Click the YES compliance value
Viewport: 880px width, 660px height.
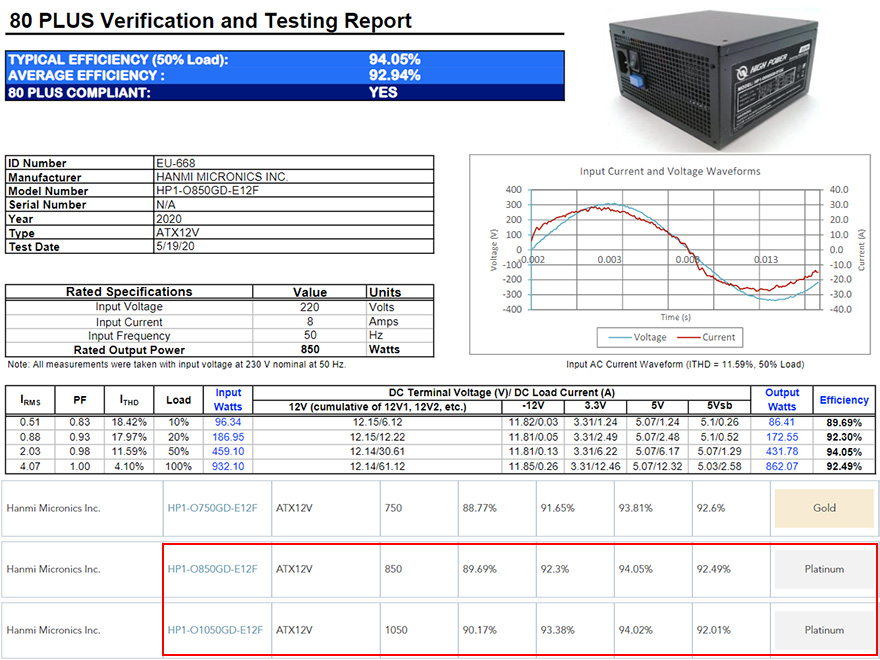(x=383, y=93)
